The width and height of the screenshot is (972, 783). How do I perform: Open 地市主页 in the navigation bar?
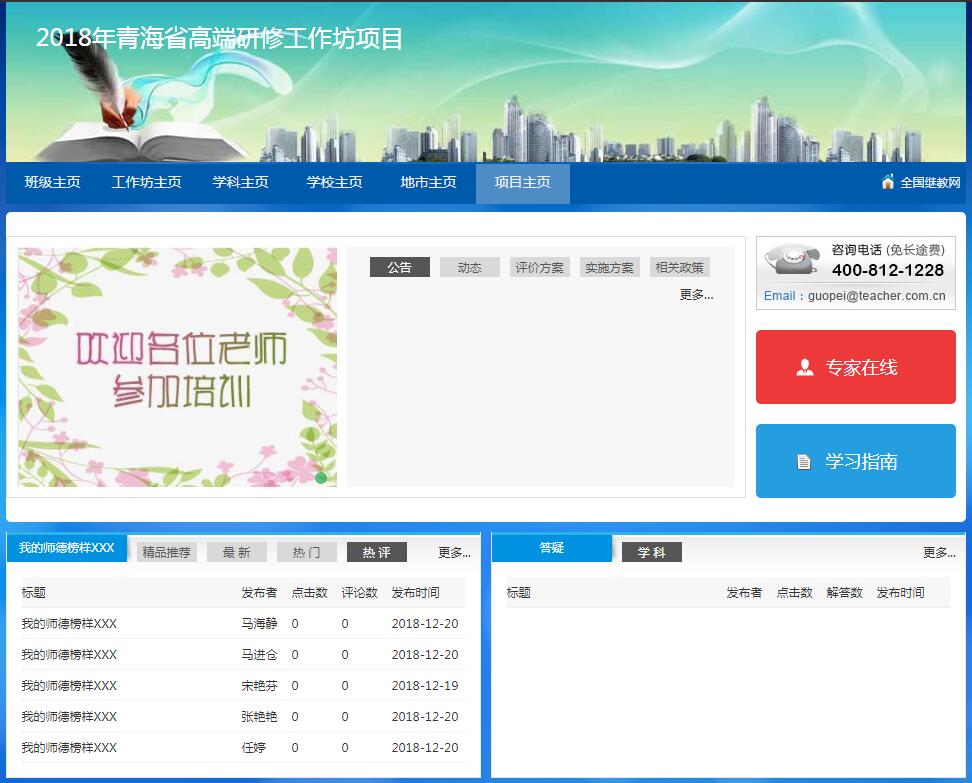click(428, 182)
